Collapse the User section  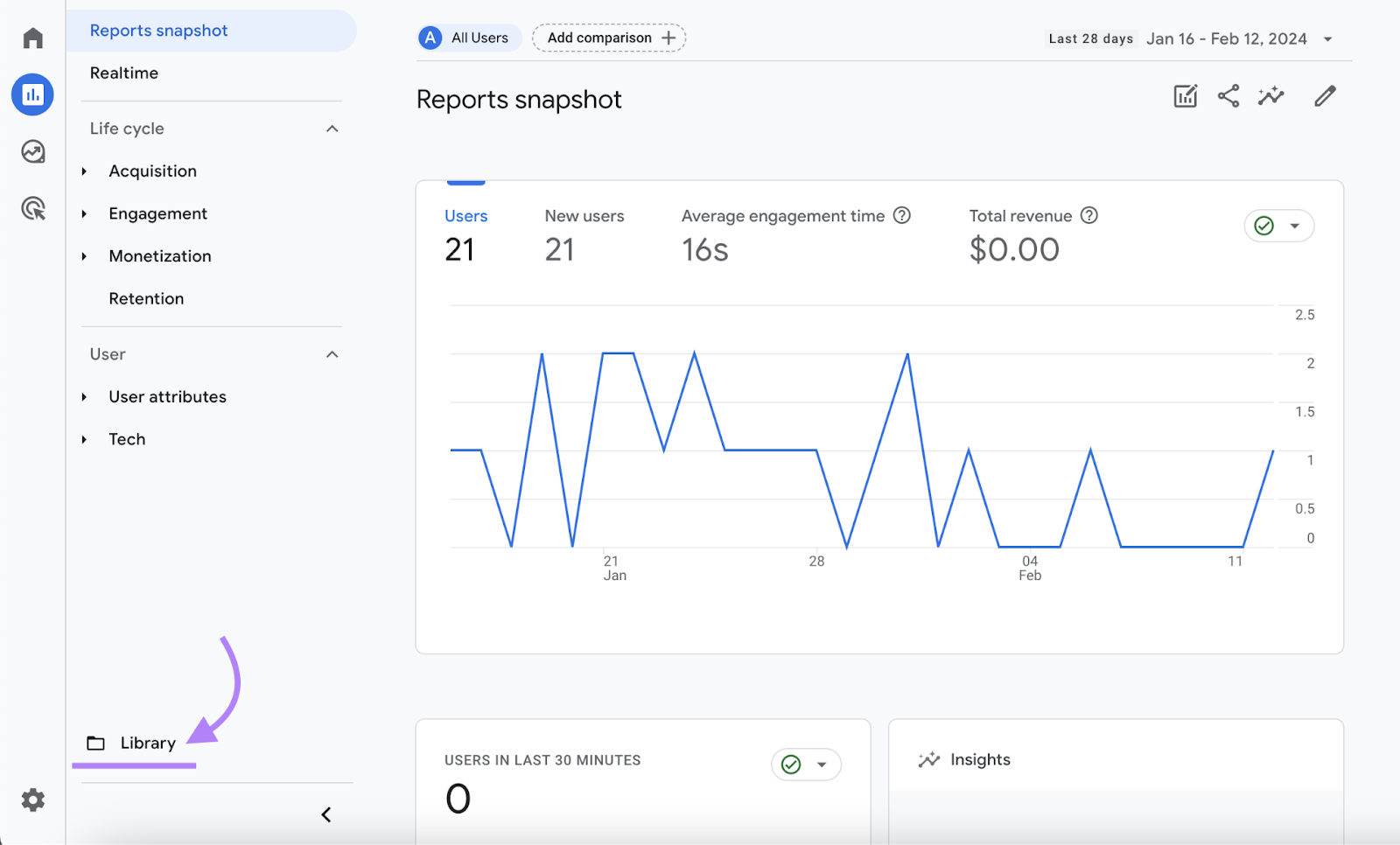coord(332,355)
